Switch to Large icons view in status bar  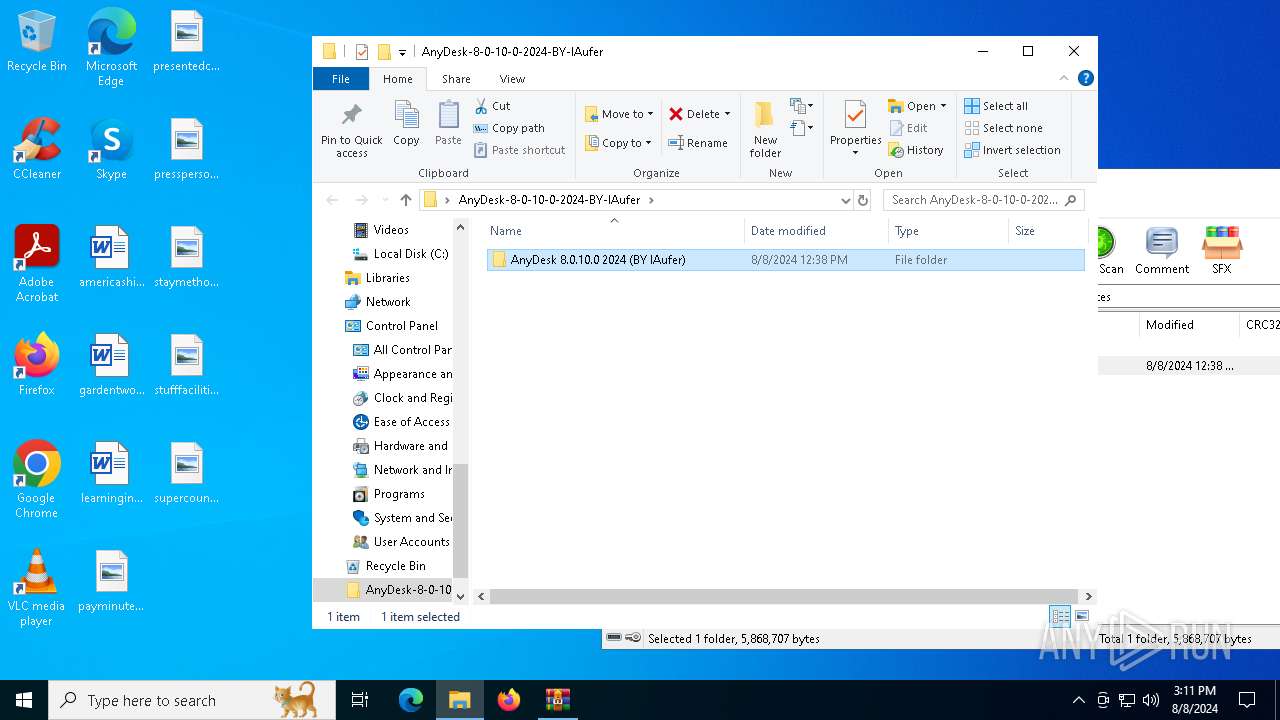point(1081,616)
